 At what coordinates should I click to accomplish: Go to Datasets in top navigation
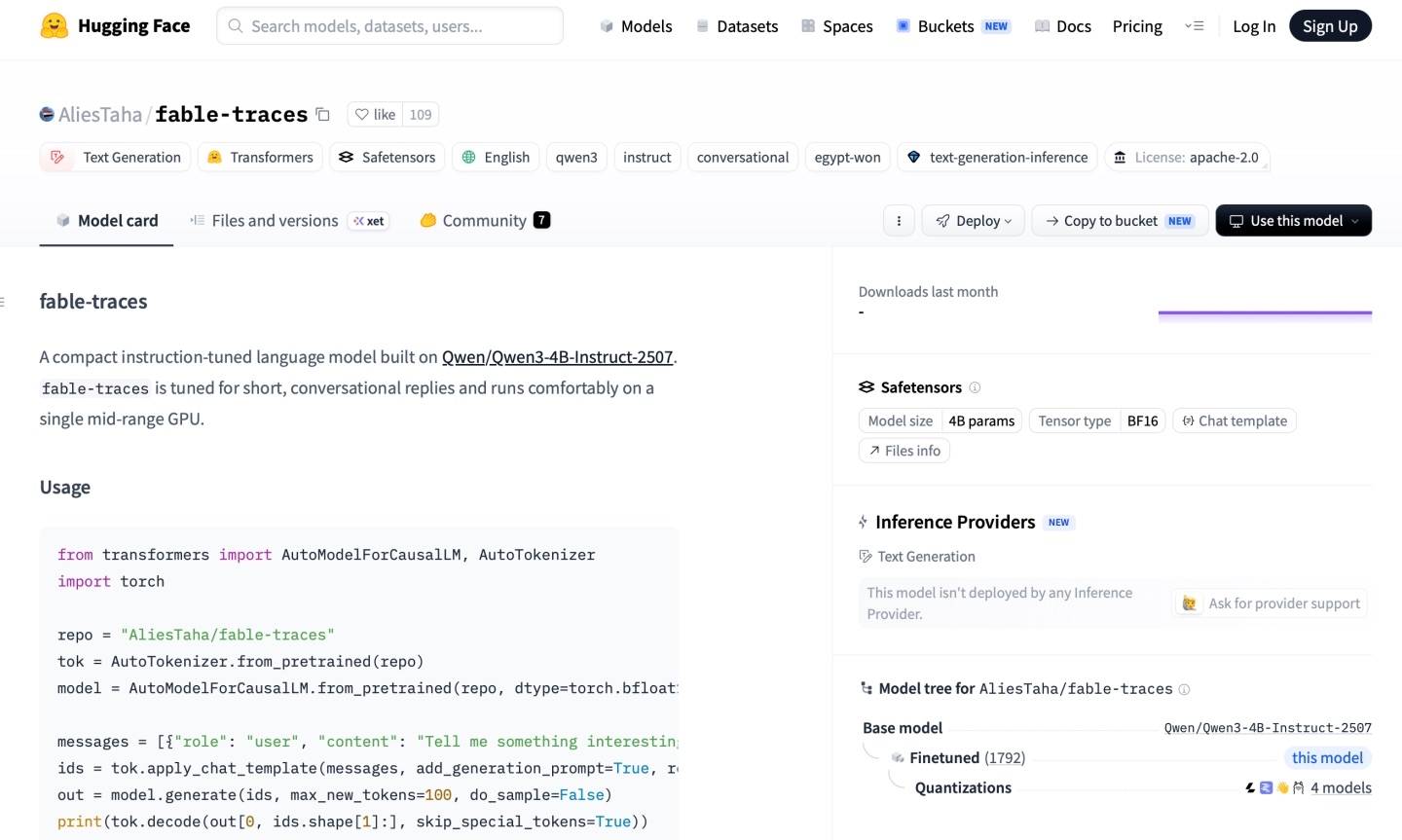click(737, 26)
